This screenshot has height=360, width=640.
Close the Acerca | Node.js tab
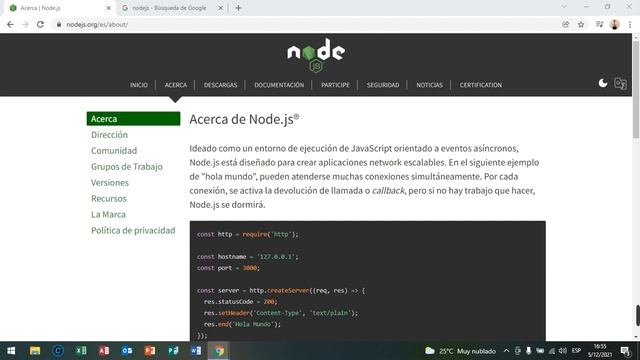coord(109,8)
